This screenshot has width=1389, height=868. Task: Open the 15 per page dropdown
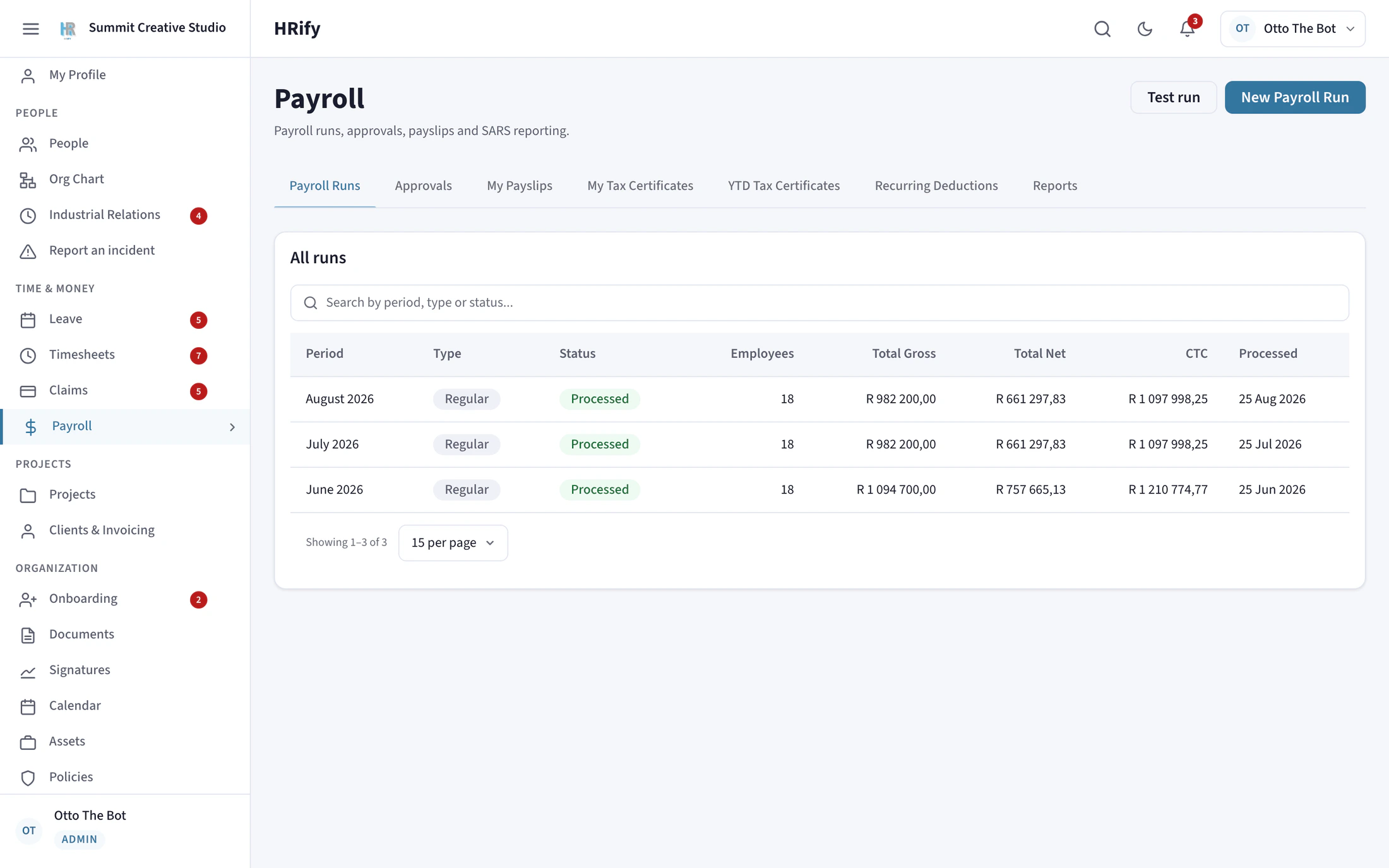tap(453, 542)
